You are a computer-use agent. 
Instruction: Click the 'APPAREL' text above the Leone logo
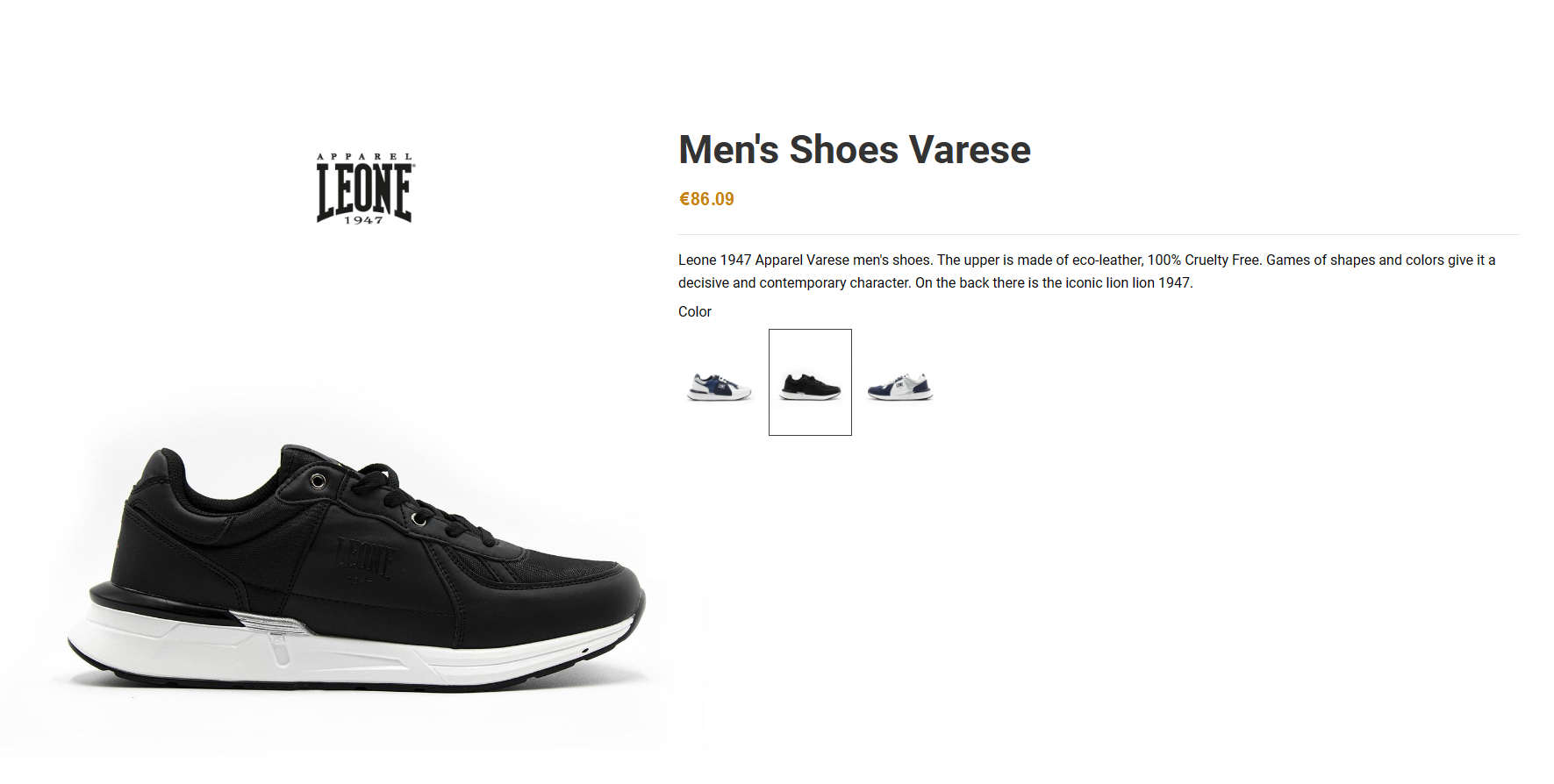pos(364,157)
